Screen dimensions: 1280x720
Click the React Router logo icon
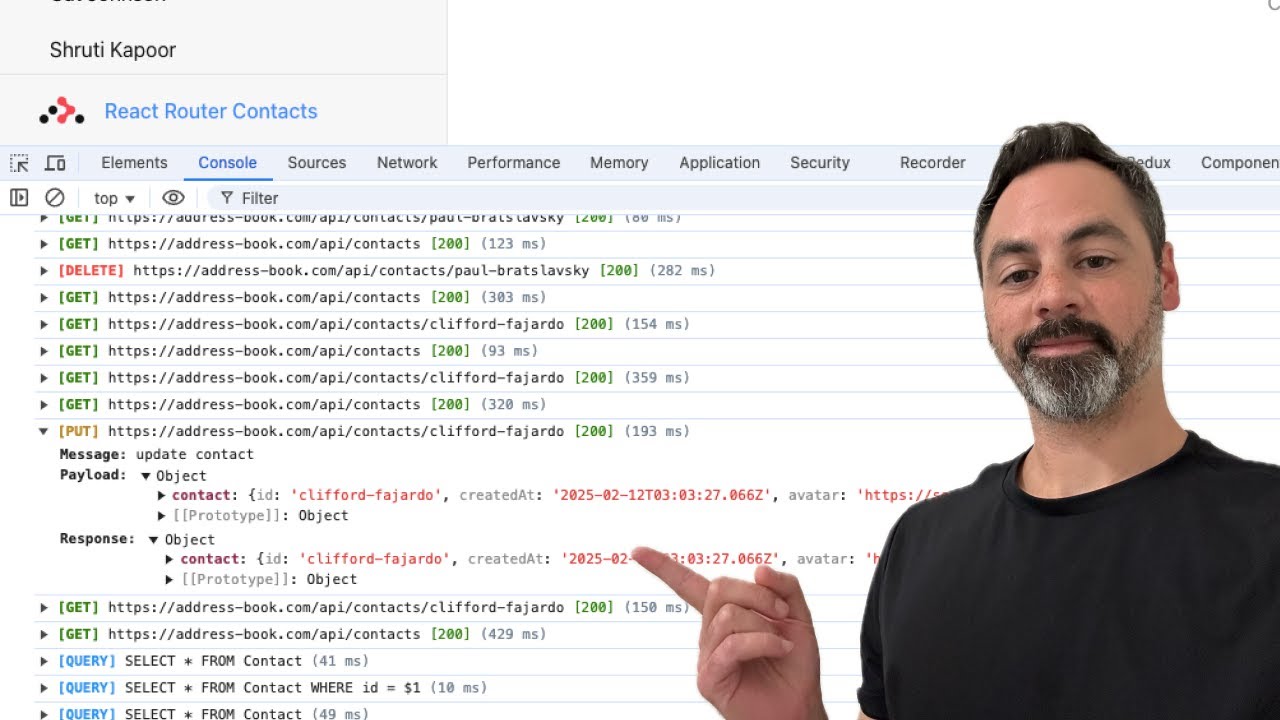(x=62, y=111)
